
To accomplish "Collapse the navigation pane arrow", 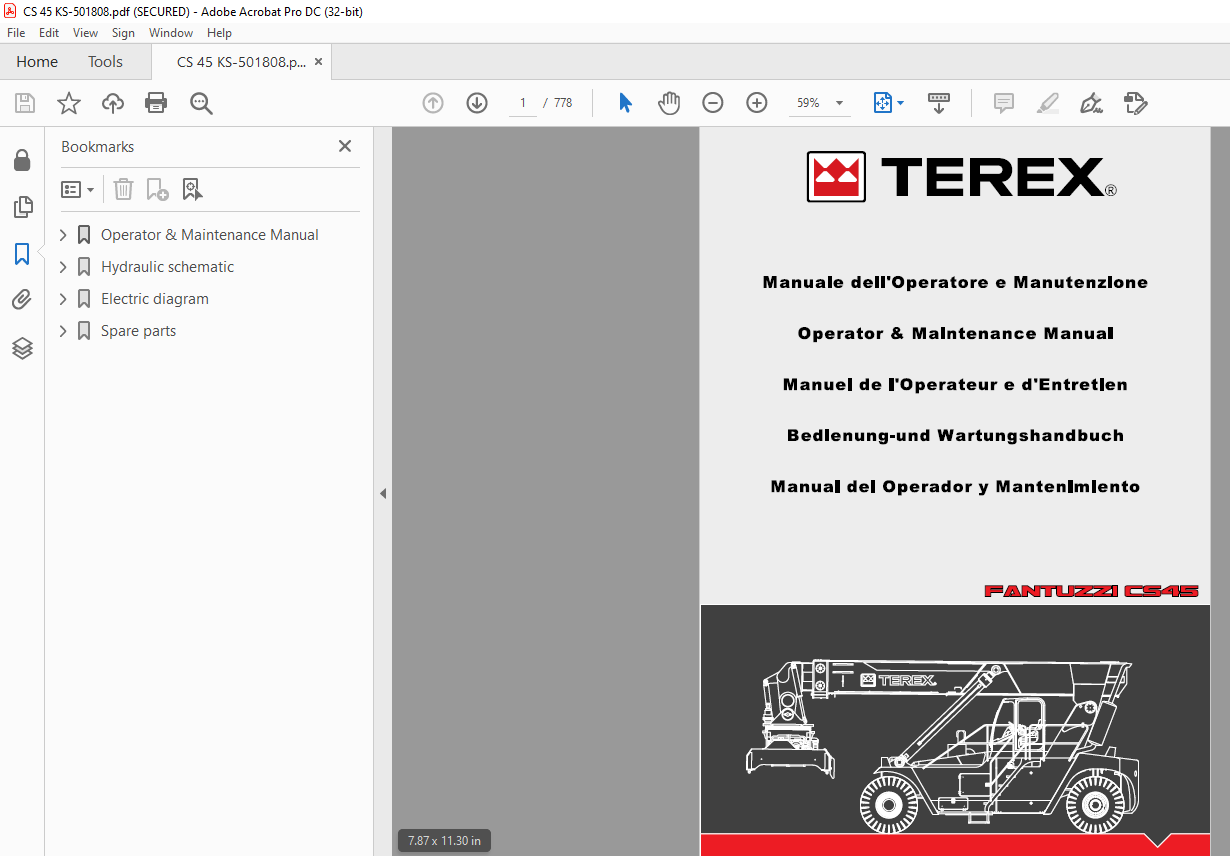I will [382, 493].
